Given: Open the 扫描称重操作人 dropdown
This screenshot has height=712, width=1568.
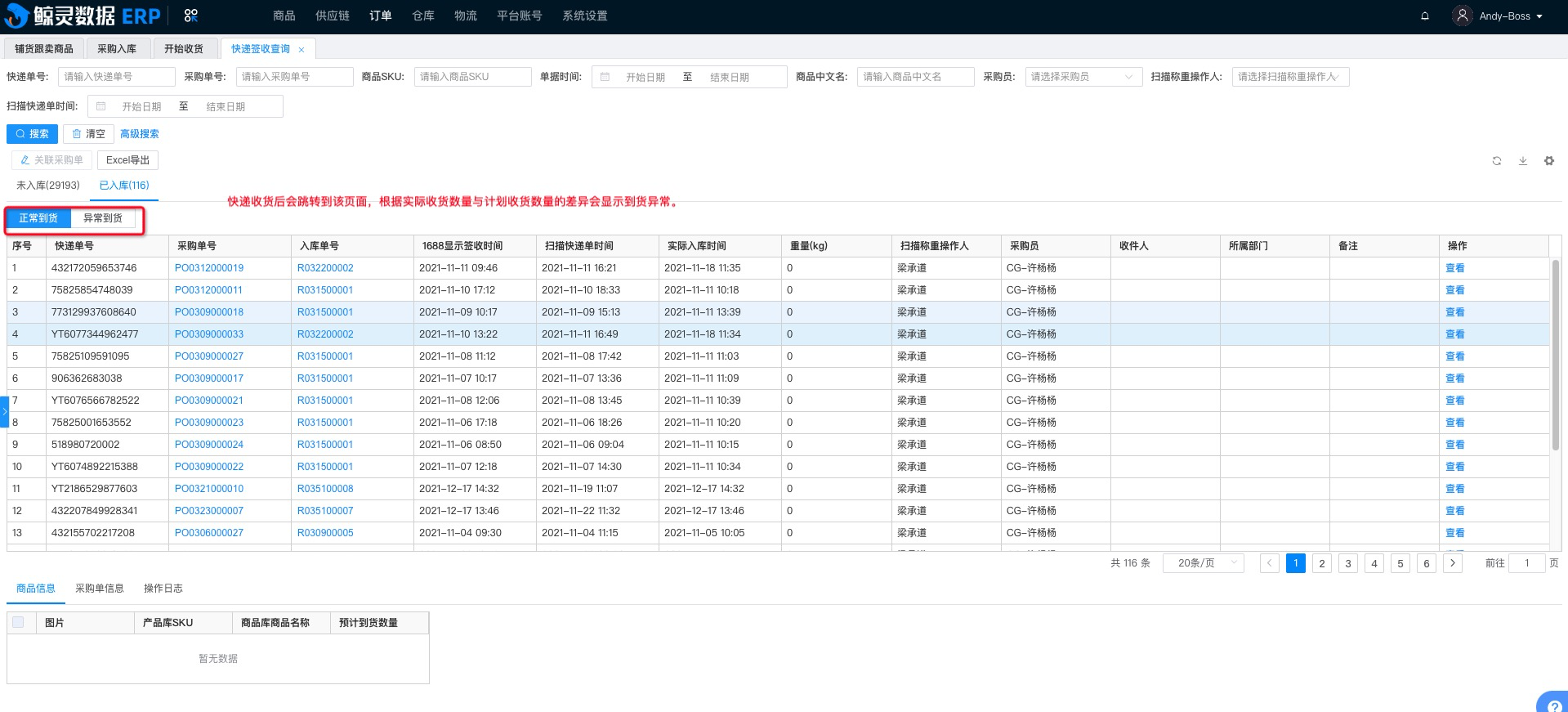Looking at the screenshot, I should [x=1290, y=77].
